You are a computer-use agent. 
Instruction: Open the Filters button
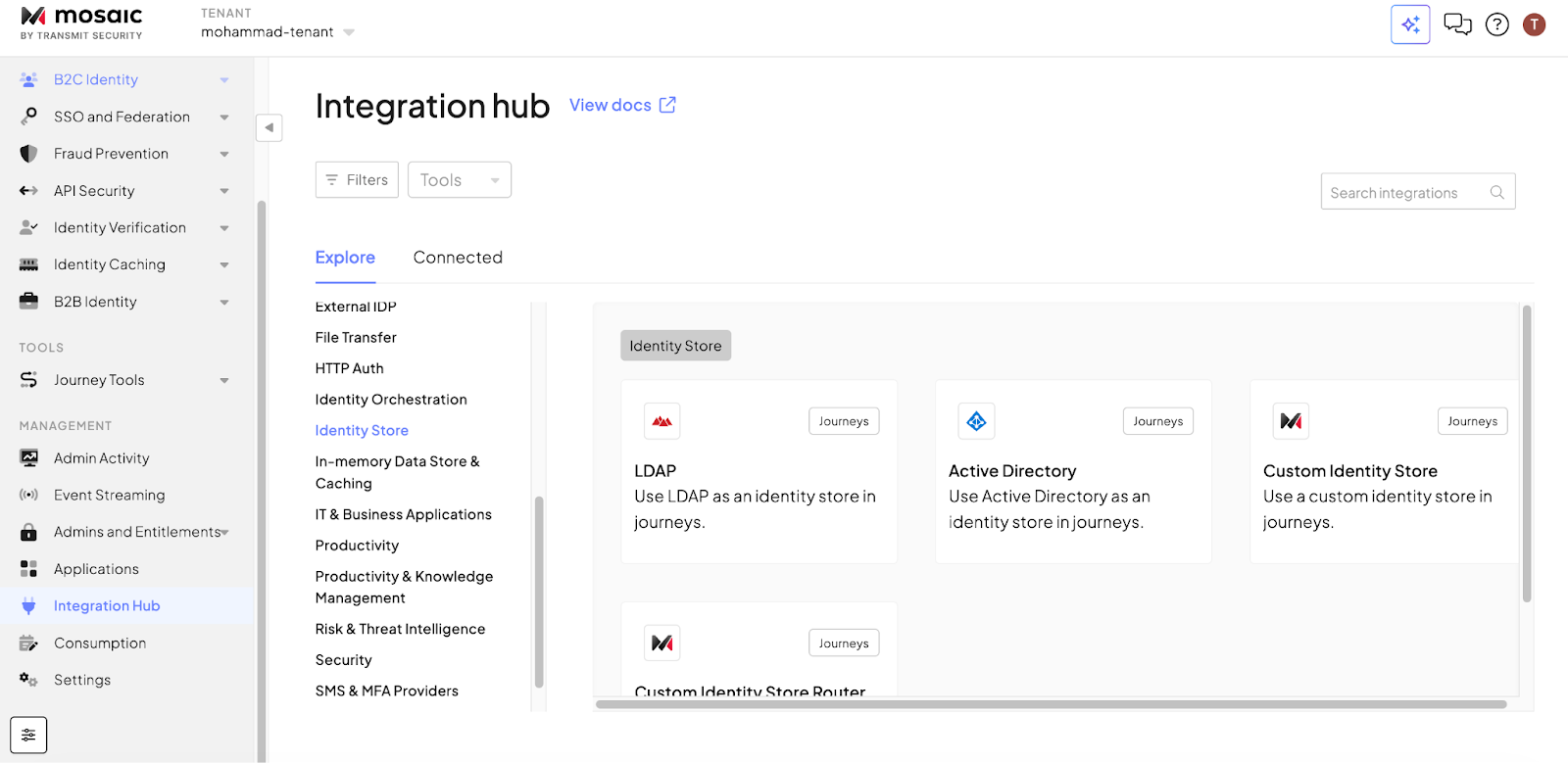click(x=357, y=180)
